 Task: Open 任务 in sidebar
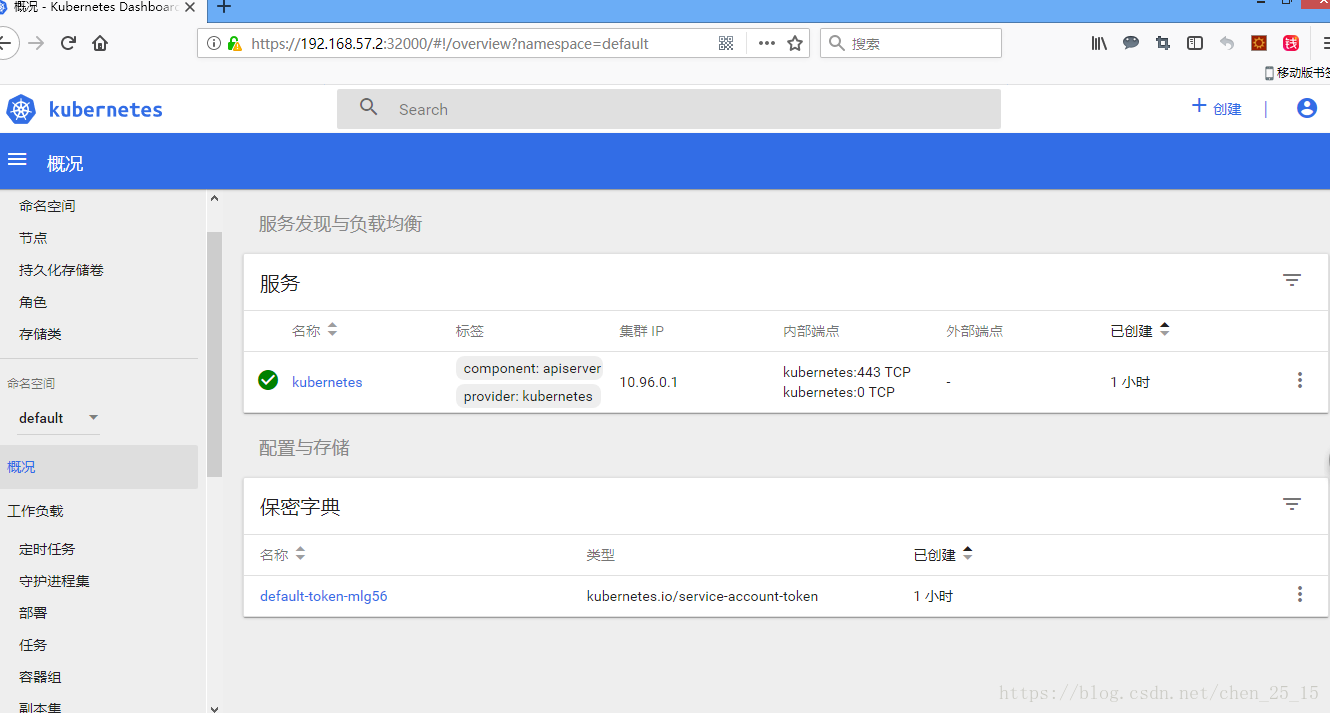tap(33, 645)
